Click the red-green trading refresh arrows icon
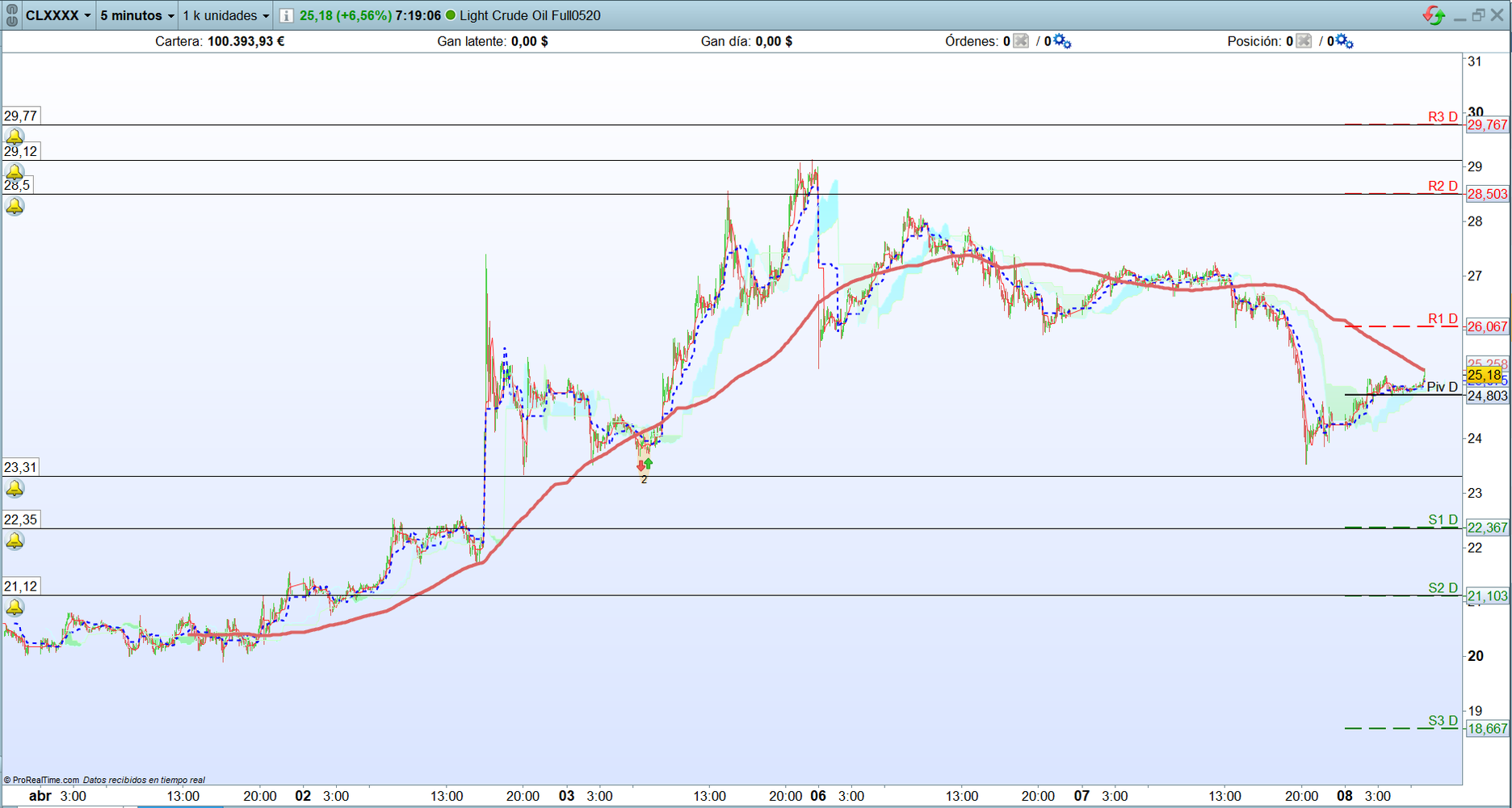The width and height of the screenshot is (1512, 808). pyautogui.click(x=1434, y=15)
